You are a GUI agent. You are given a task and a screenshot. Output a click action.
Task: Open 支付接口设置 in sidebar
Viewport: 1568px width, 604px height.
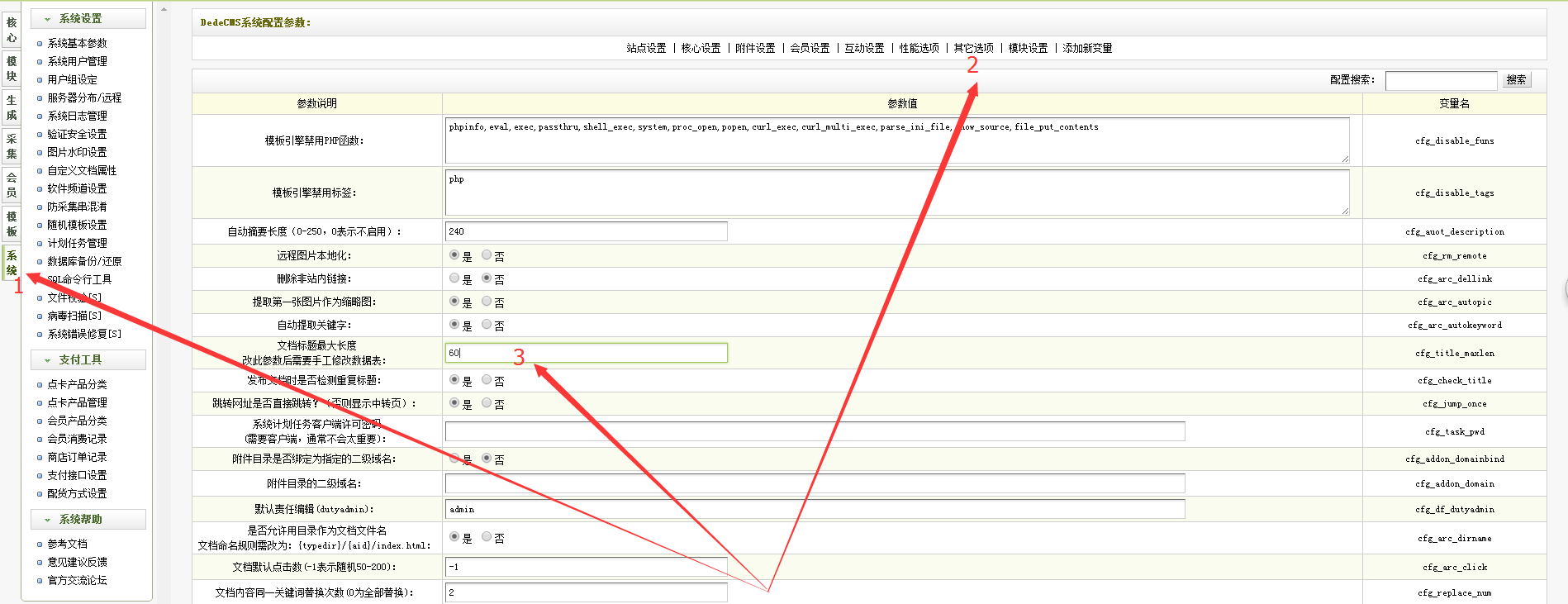pos(77,475)
